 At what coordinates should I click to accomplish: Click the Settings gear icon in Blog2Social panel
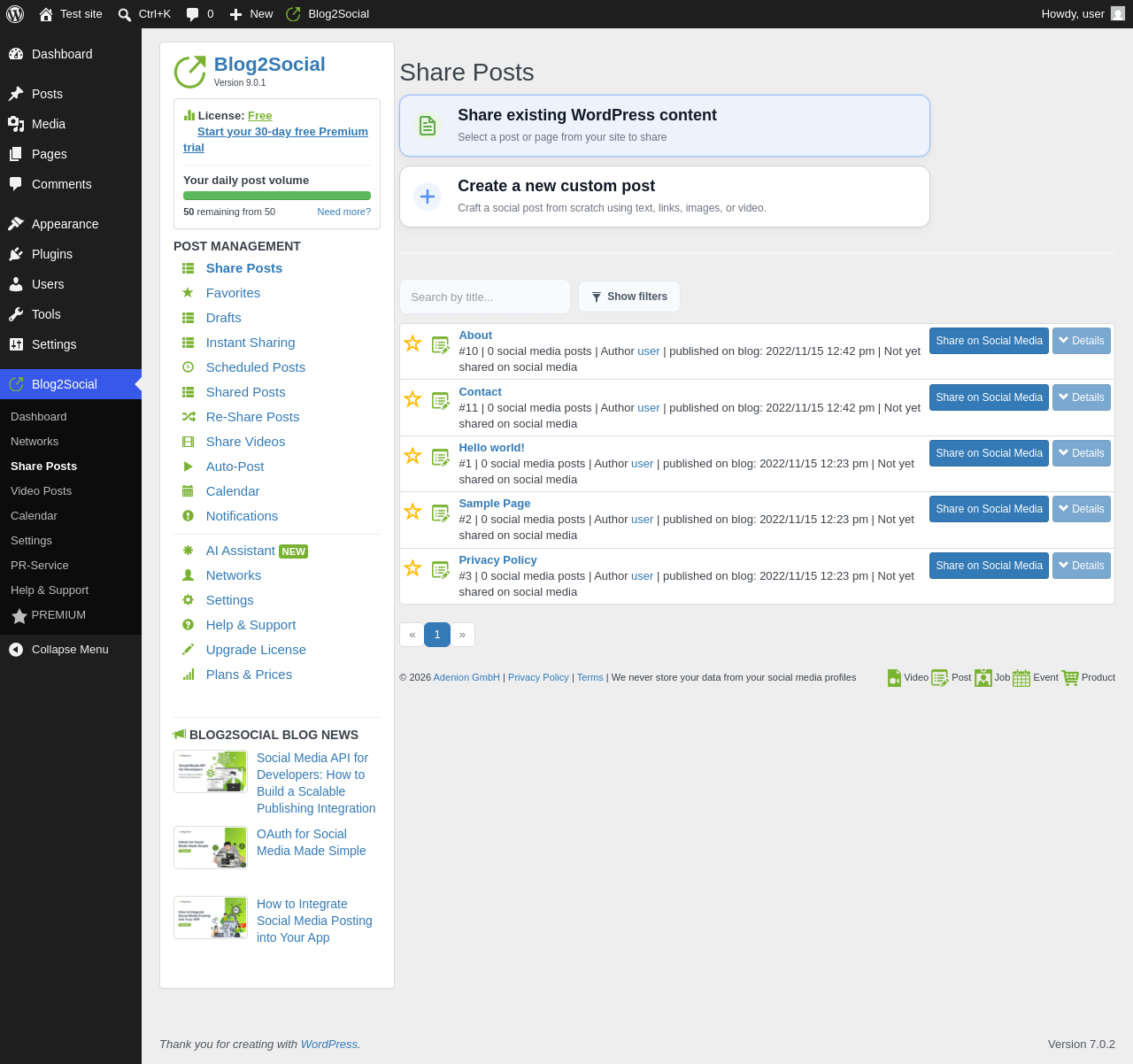coord(188,600)
